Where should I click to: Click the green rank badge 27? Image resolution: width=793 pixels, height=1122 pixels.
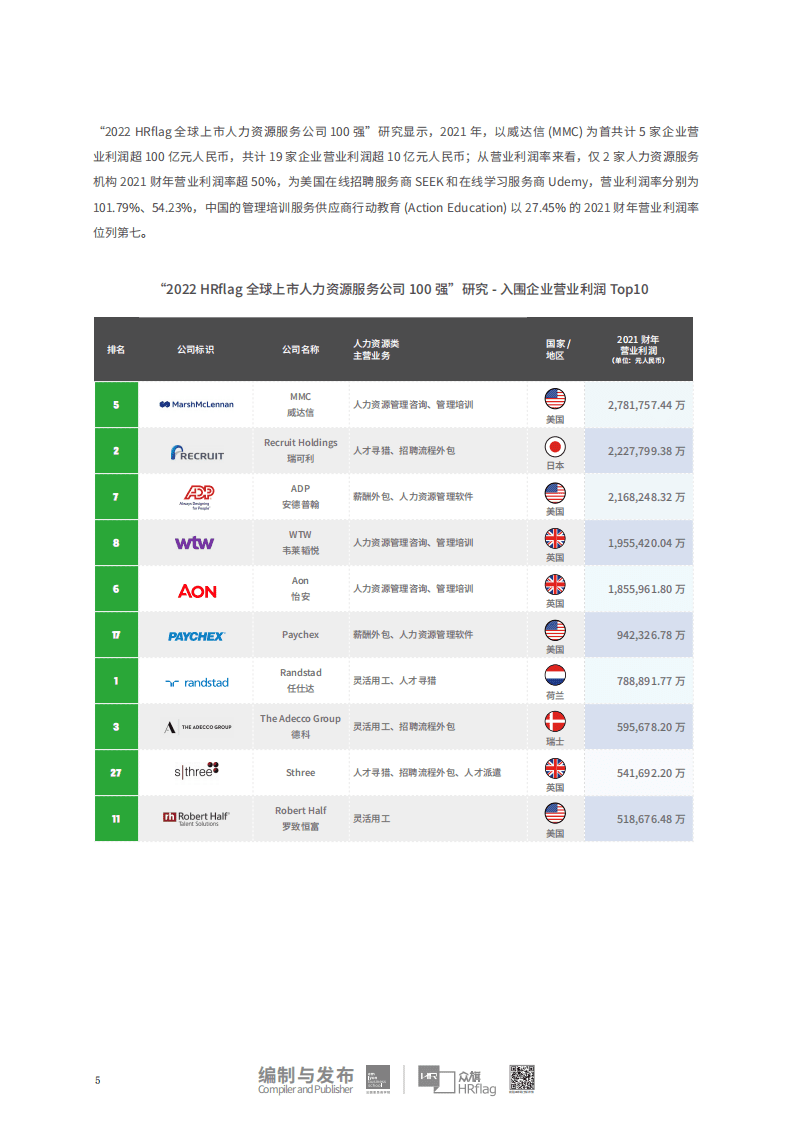[116, 772]
